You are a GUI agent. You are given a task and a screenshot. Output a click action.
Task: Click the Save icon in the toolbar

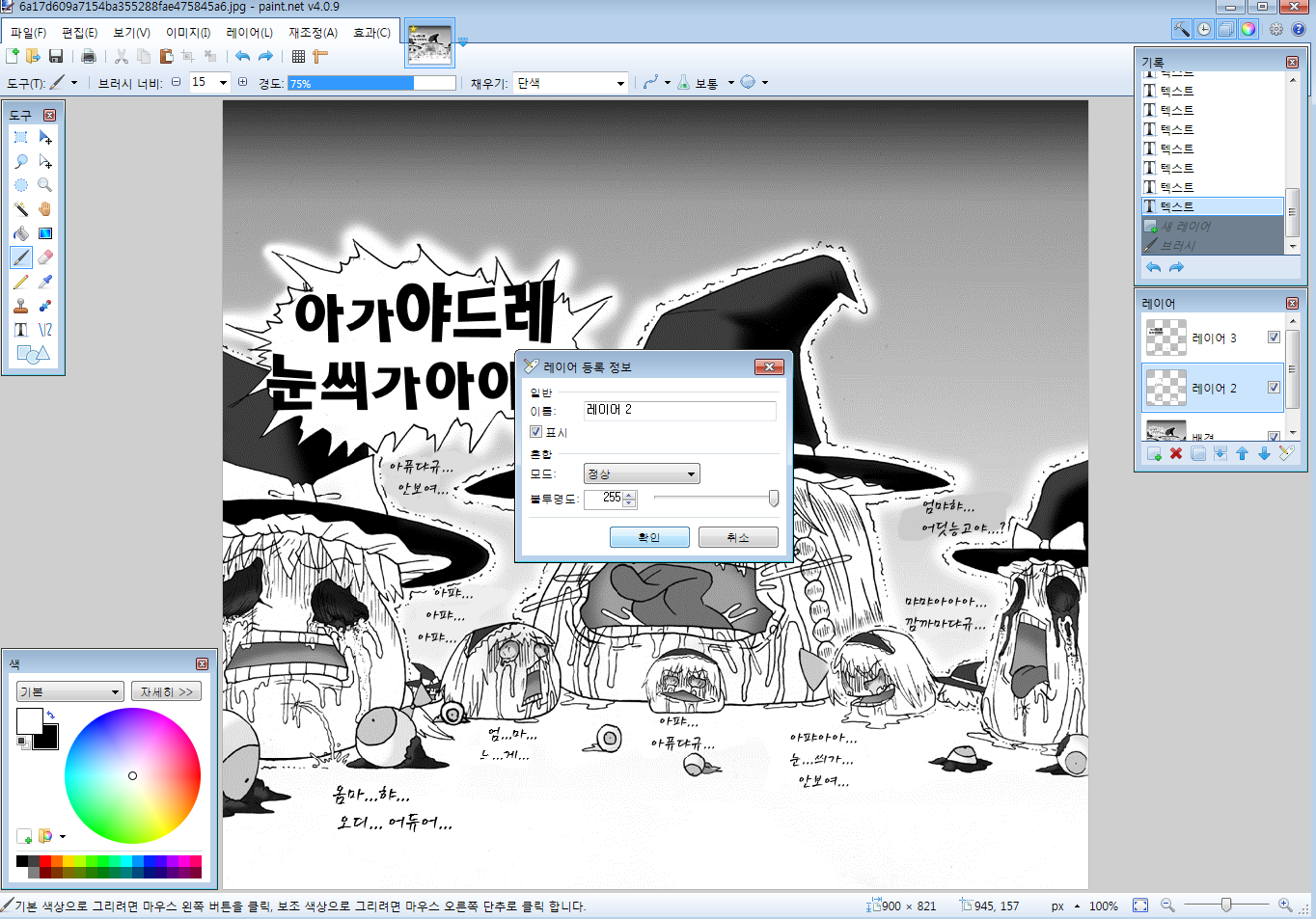click(x=56, y=57)
